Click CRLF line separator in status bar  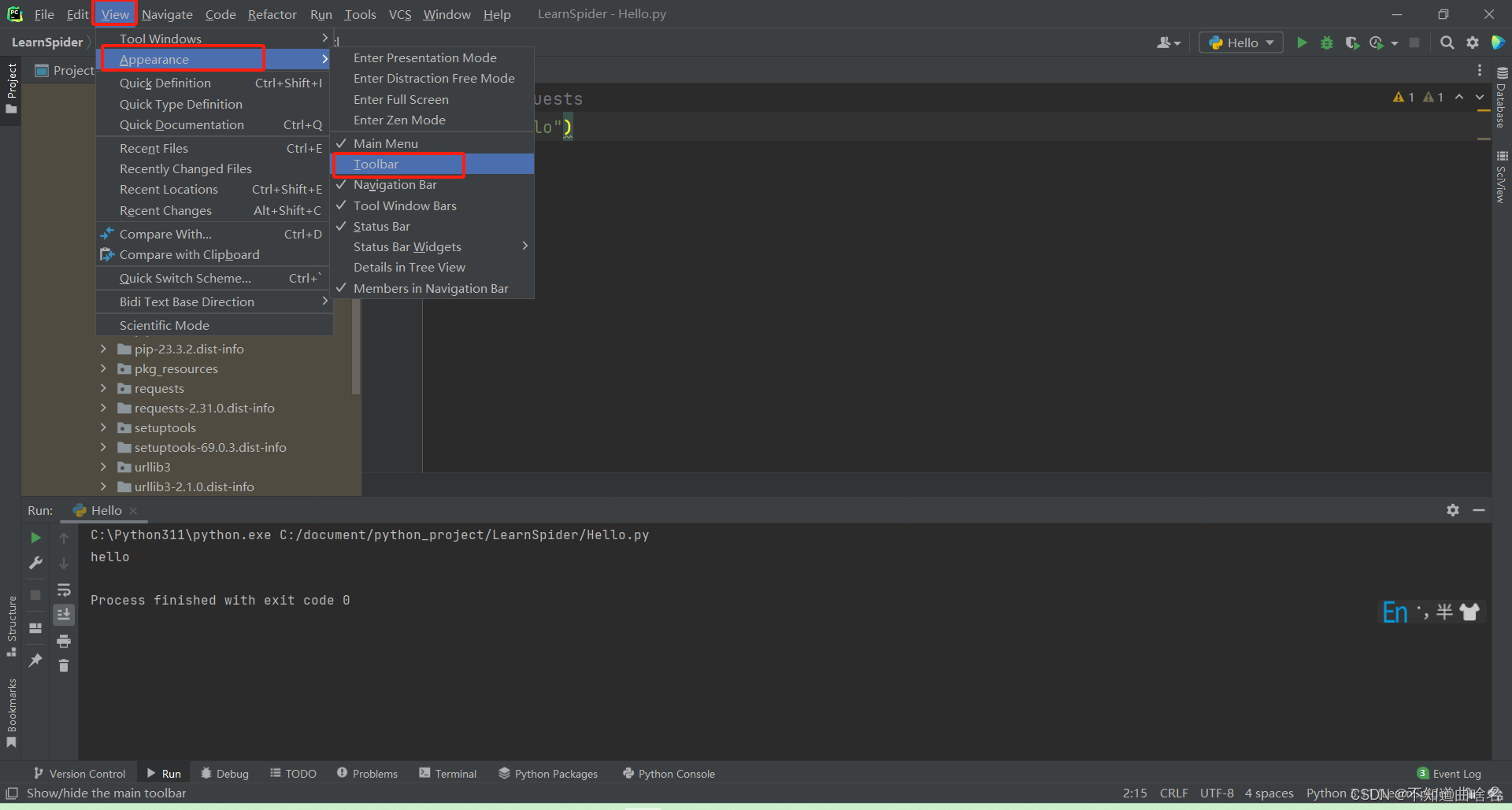(x=1173, y=793)
